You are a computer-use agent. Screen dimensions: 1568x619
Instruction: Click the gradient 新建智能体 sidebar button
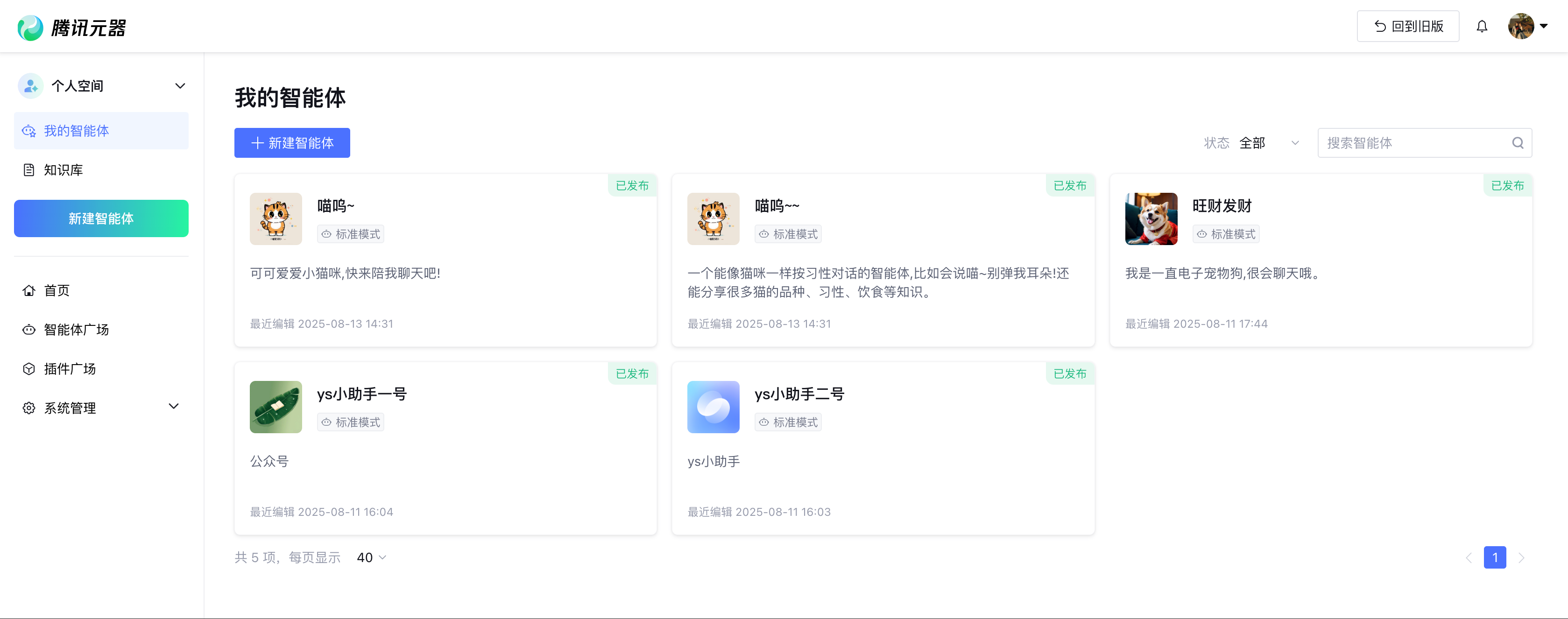pyautogui.click(x=101, y=218)
